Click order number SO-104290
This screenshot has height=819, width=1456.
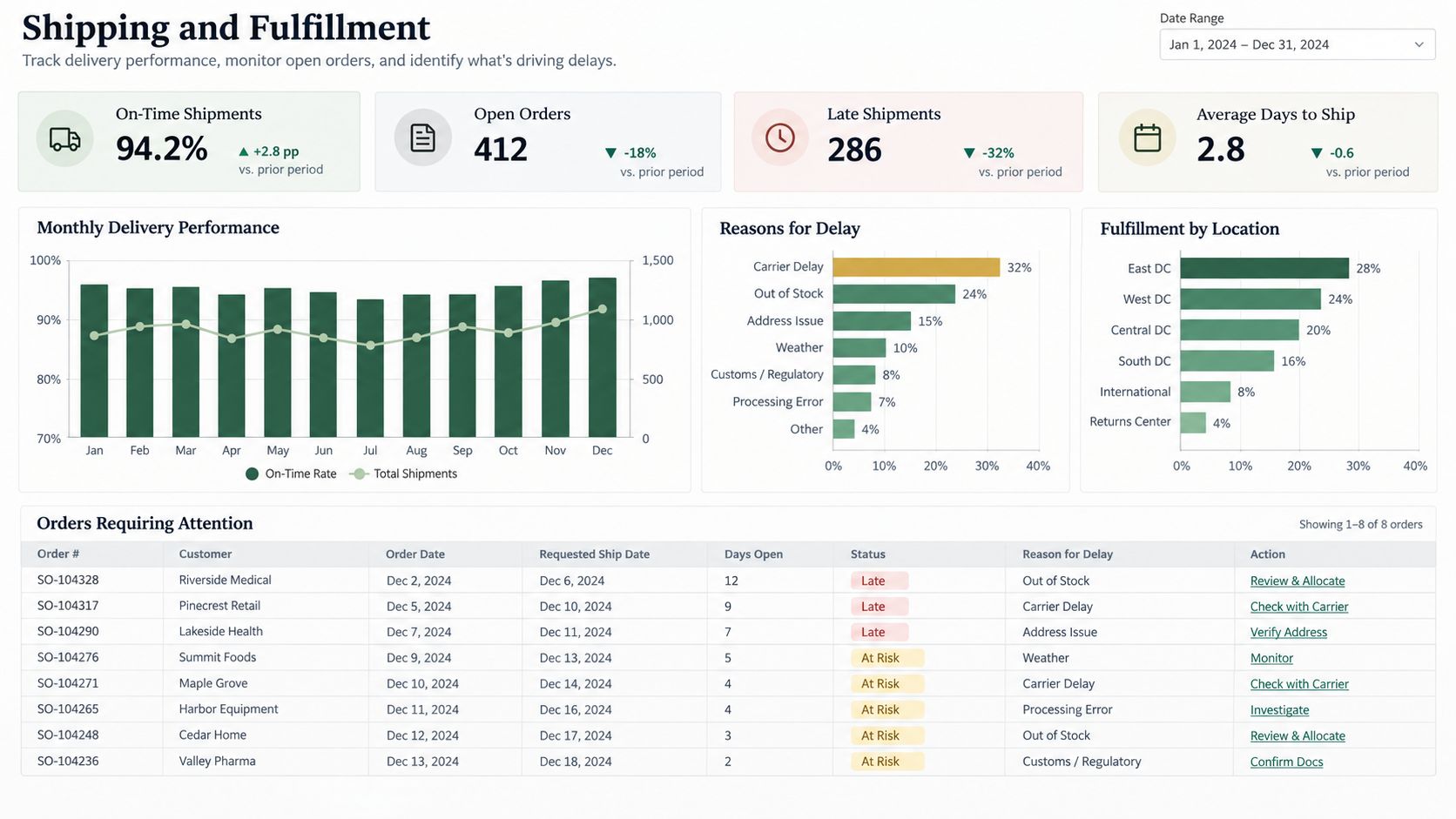(68, 631)
